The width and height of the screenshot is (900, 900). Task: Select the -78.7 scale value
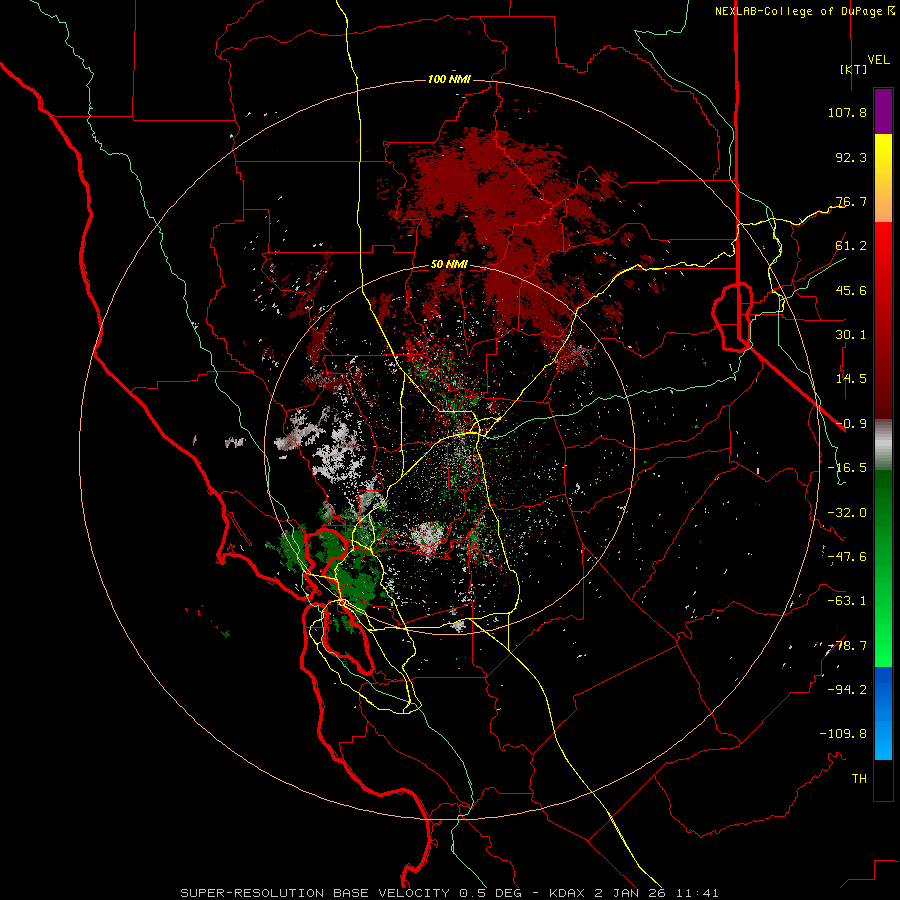(x=847, y=646)
